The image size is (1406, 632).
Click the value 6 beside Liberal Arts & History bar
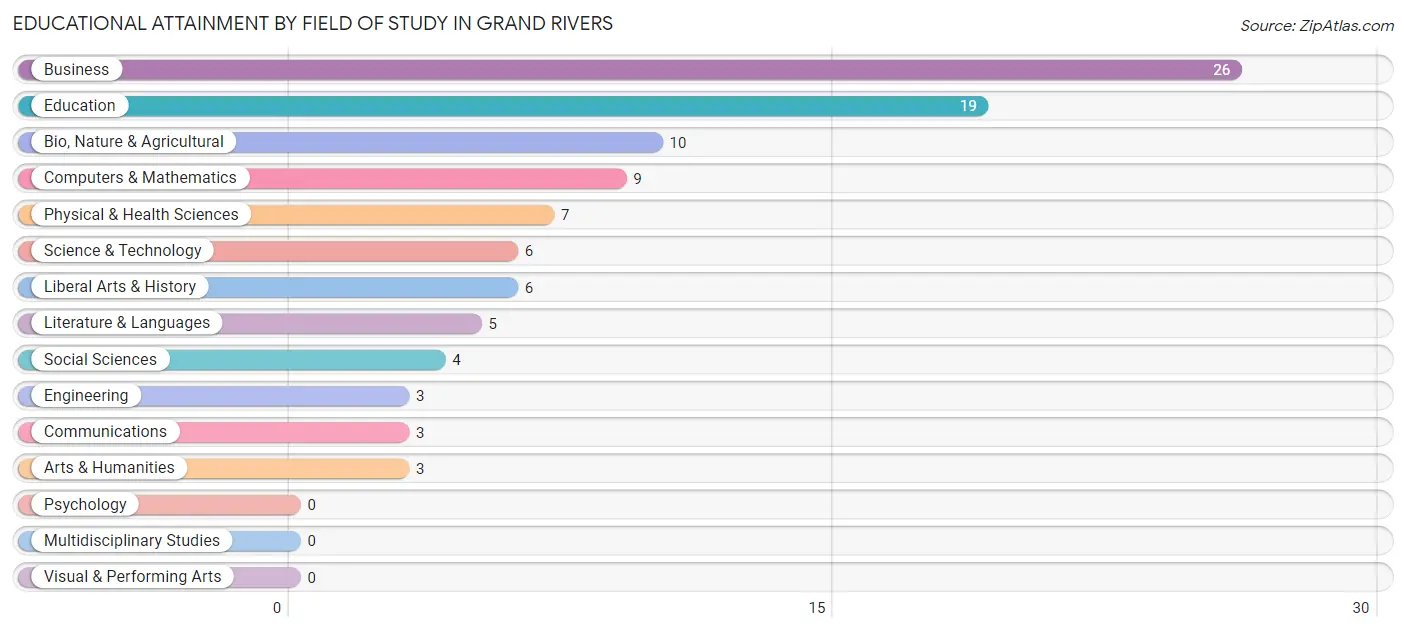[x=529, y=288]
